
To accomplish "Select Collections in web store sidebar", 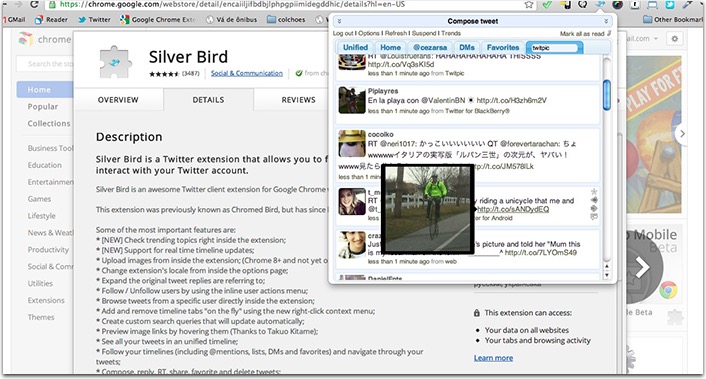I will pos(49,123).
